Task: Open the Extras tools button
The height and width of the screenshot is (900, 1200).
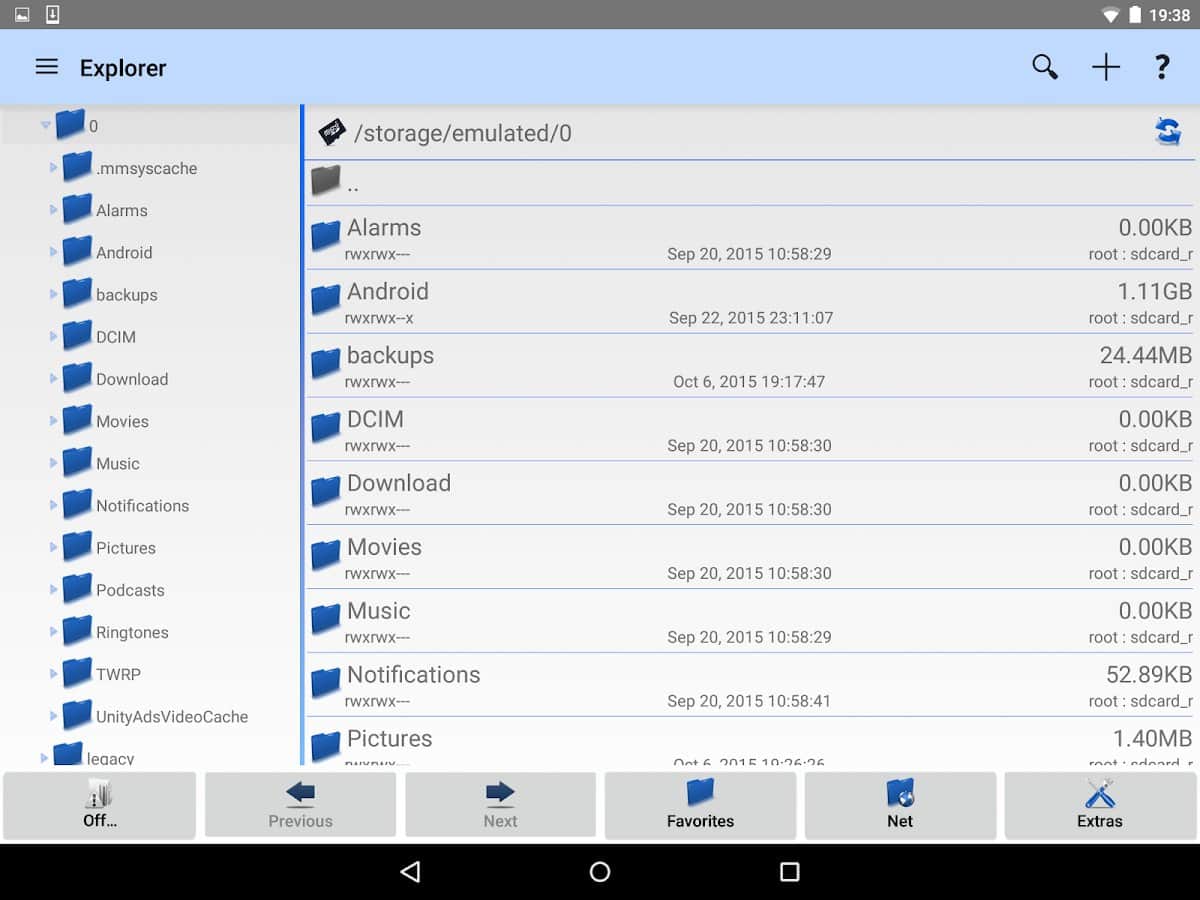Action: point(1099,805)
